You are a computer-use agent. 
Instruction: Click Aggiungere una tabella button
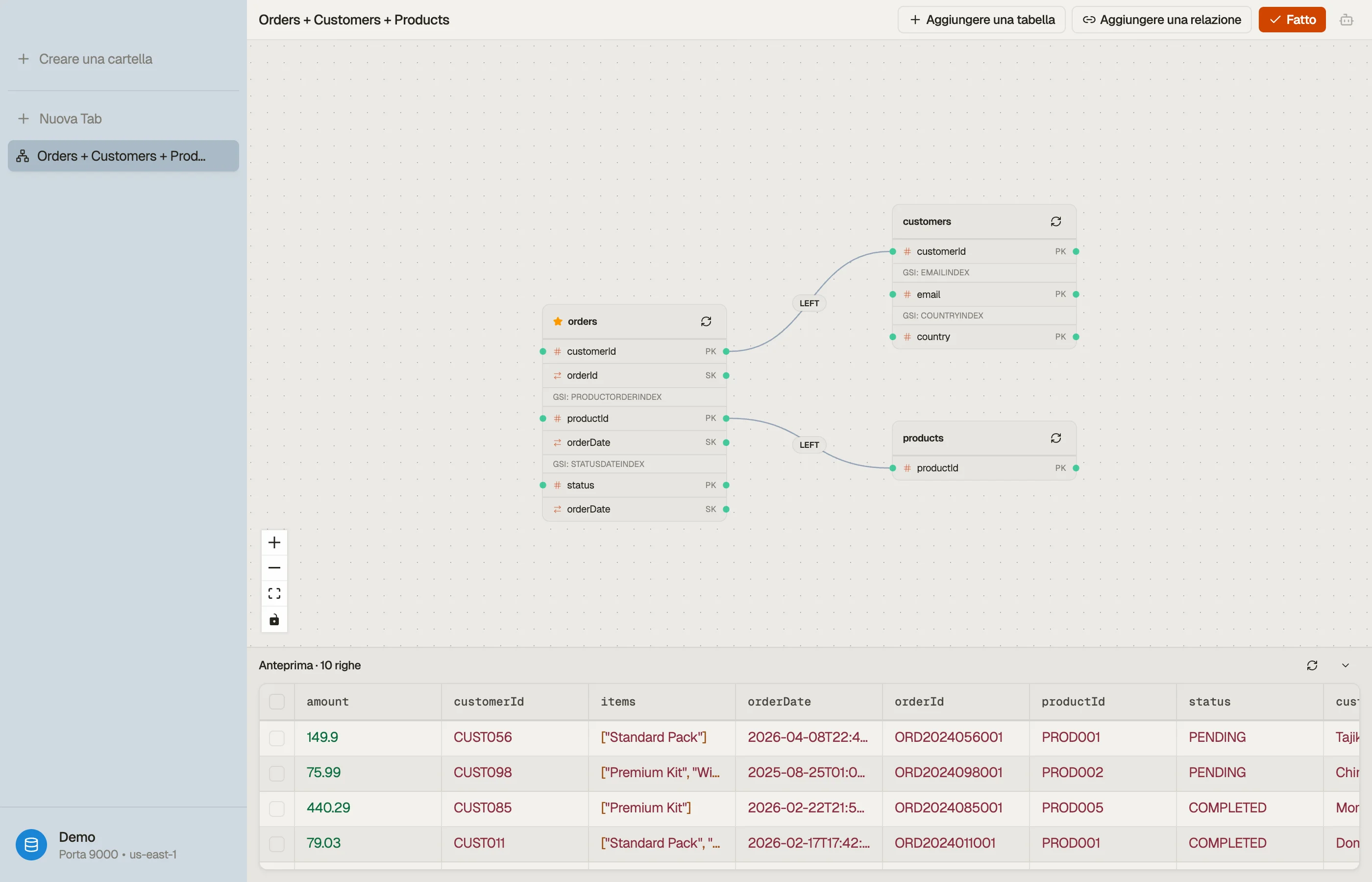(x=981, y=20)
